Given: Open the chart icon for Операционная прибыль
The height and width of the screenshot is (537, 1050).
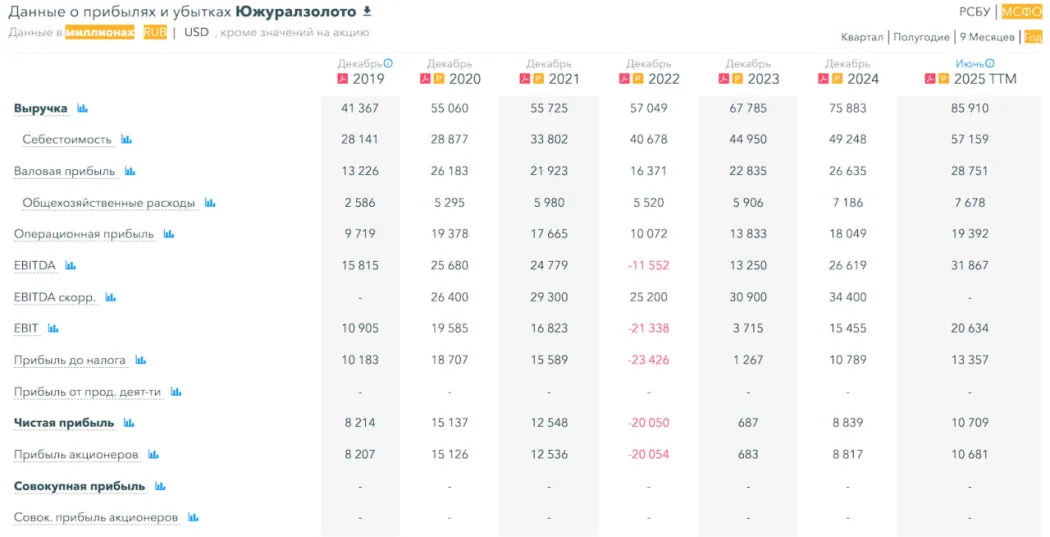Looking at the screenshot, I should 169,234.
